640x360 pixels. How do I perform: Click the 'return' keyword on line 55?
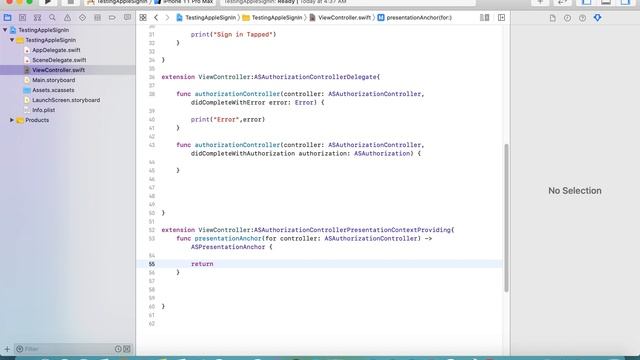pyautogui.click(x=202, y=264)
